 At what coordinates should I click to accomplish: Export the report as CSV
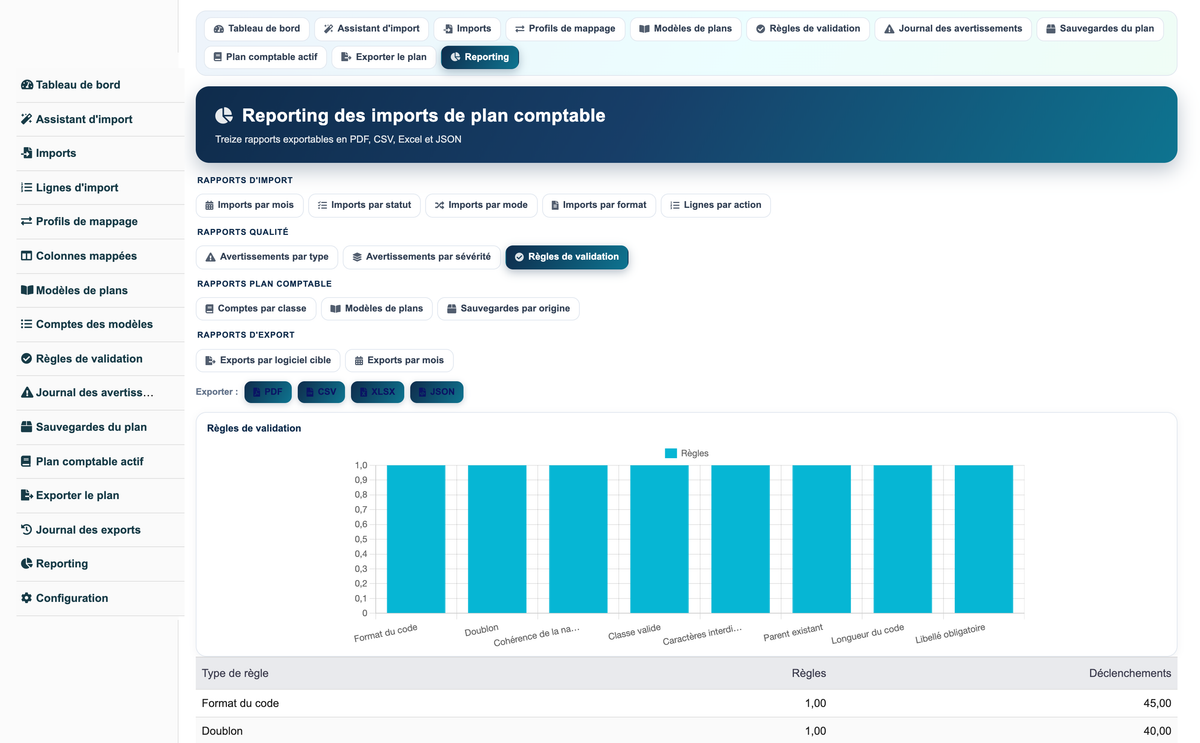click(321, 392)
